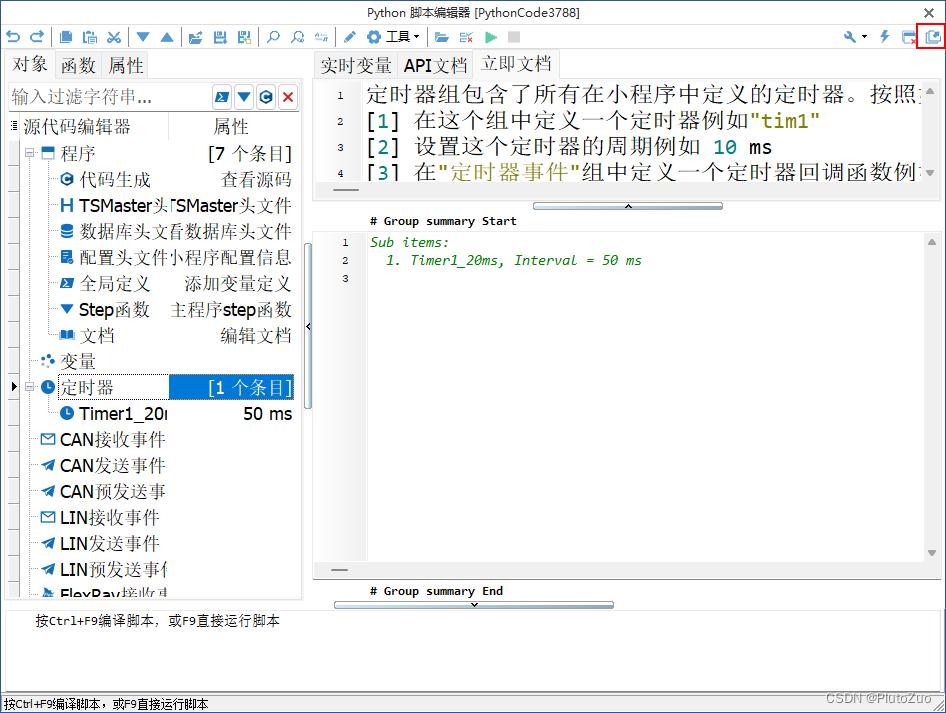Click the blue open folder icon
Screen dimensions: 946x713
[x=442, y=37]
